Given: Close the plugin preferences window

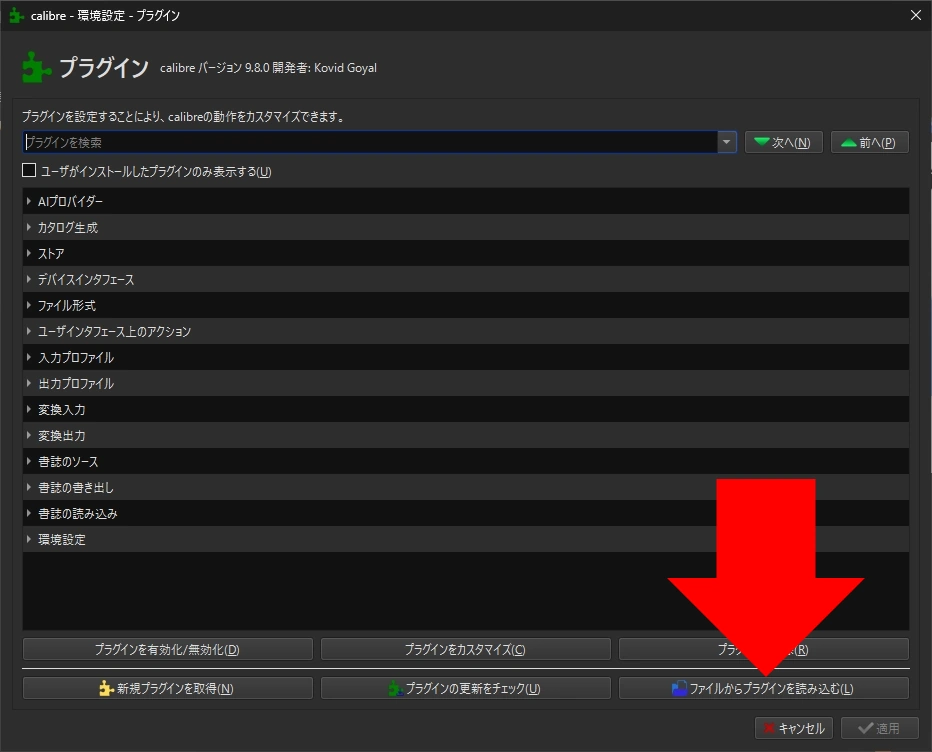Looking at the screenshot, I should 915,15.
